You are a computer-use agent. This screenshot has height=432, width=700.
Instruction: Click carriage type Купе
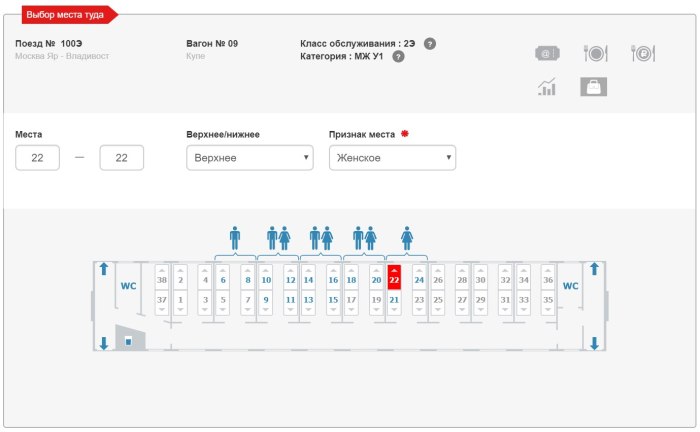coord(196,56)
